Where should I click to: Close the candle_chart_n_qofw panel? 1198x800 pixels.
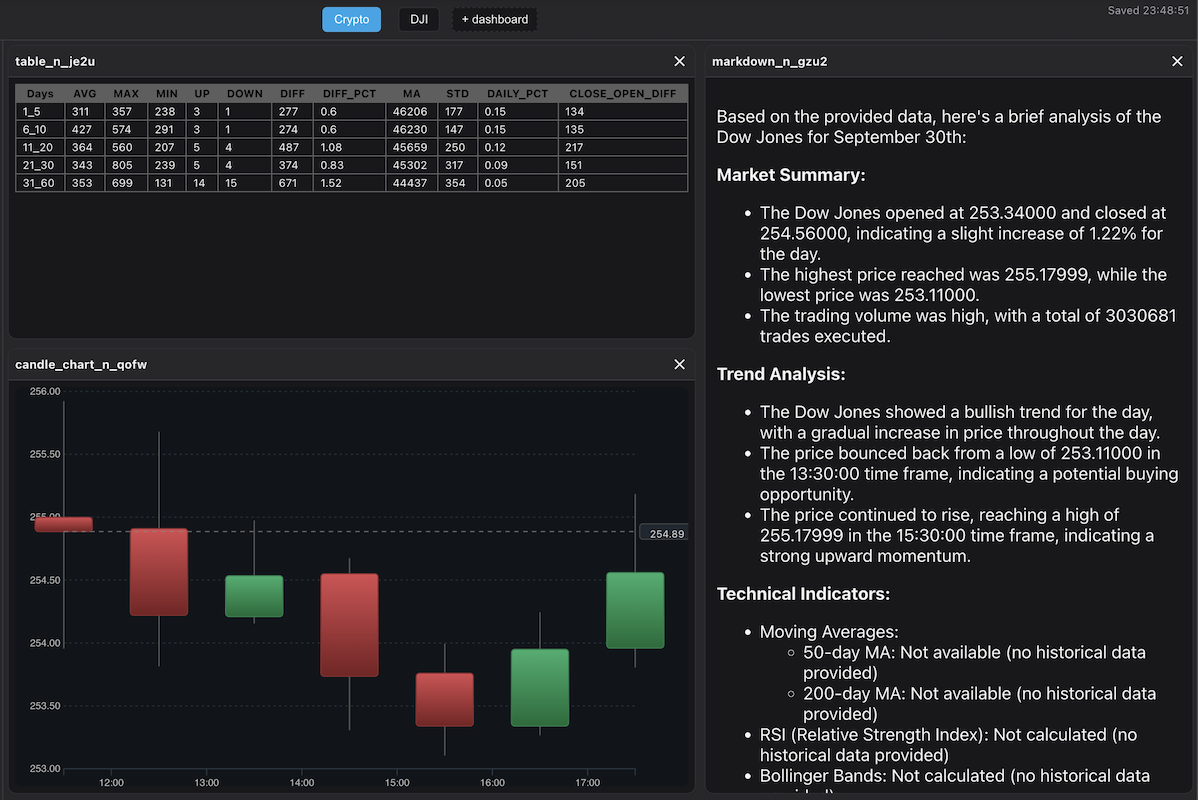[x=679, y=364]
